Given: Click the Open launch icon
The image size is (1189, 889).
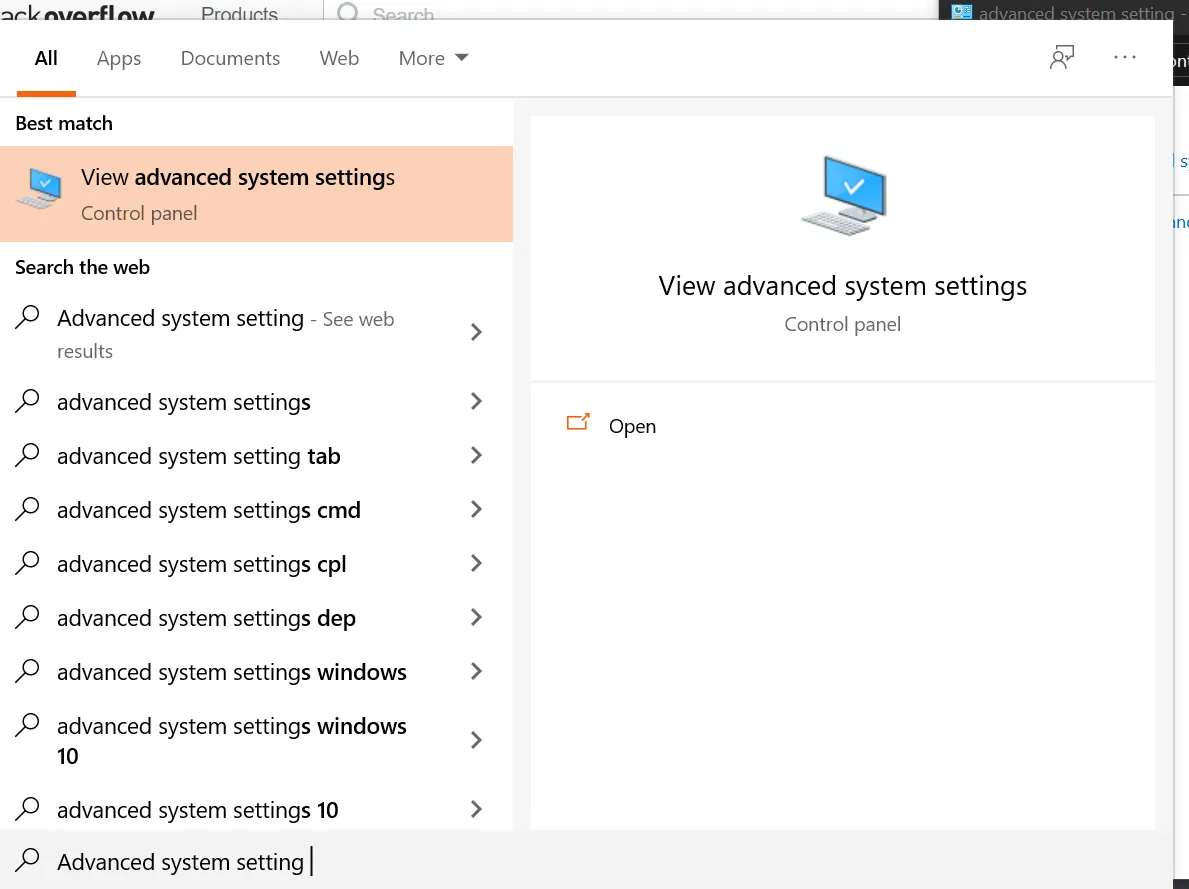Looking at the screenshot, I should pos(578,423).
